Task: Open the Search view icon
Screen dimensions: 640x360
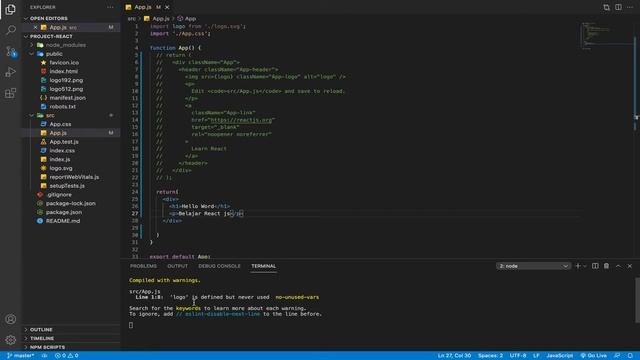Action: 11,30
